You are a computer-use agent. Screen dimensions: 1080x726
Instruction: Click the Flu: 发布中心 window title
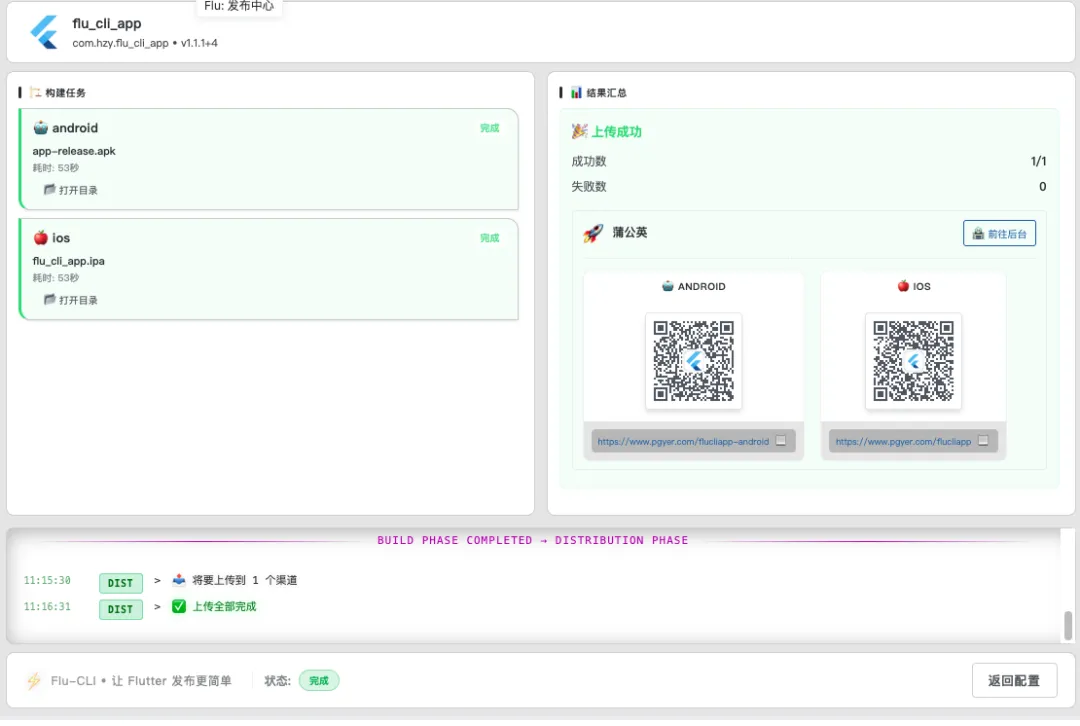239,6
